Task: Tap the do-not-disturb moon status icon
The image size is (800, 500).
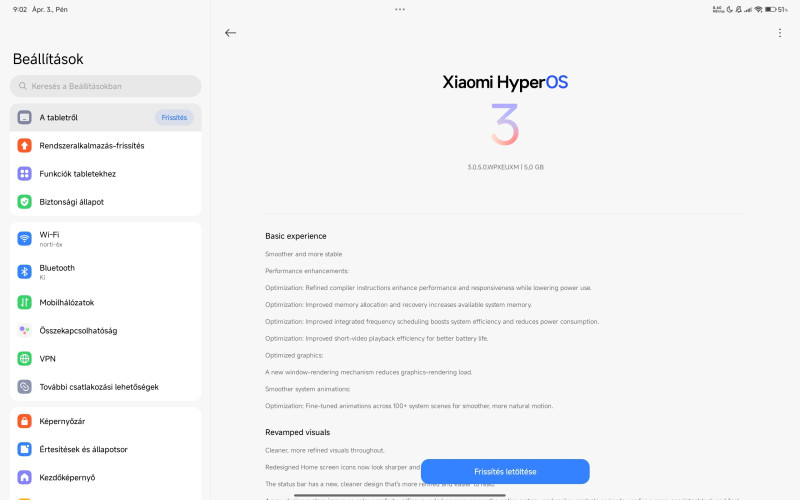Action: click(730, 9)
